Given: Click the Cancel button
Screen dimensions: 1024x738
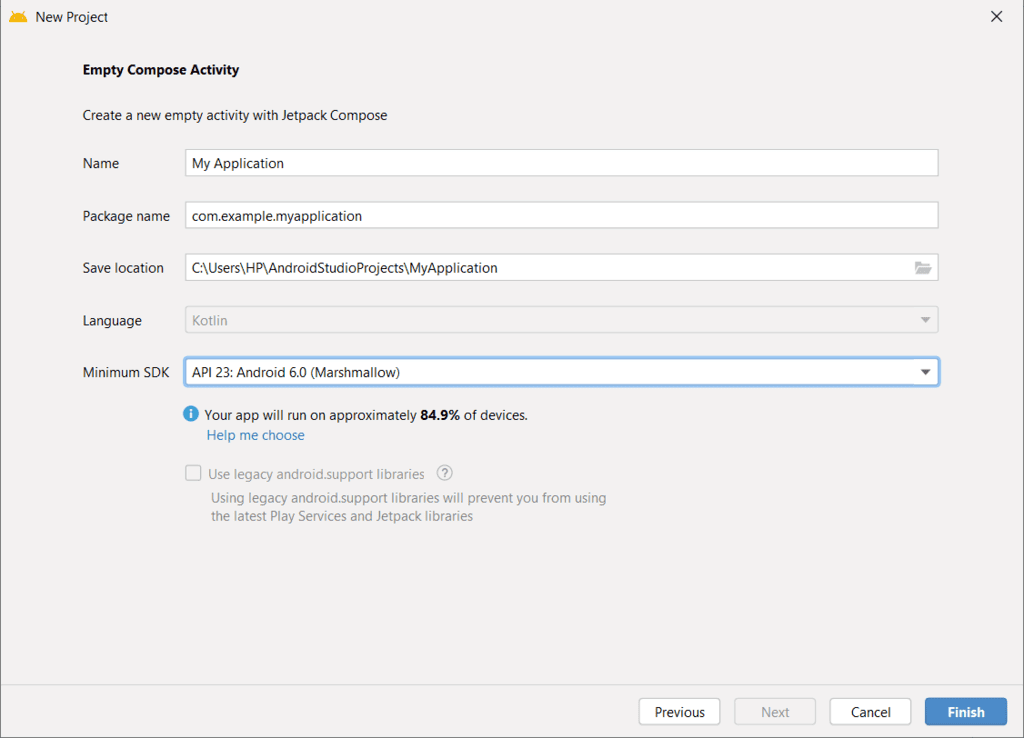Looking at the screenshot, I should 870,712.
